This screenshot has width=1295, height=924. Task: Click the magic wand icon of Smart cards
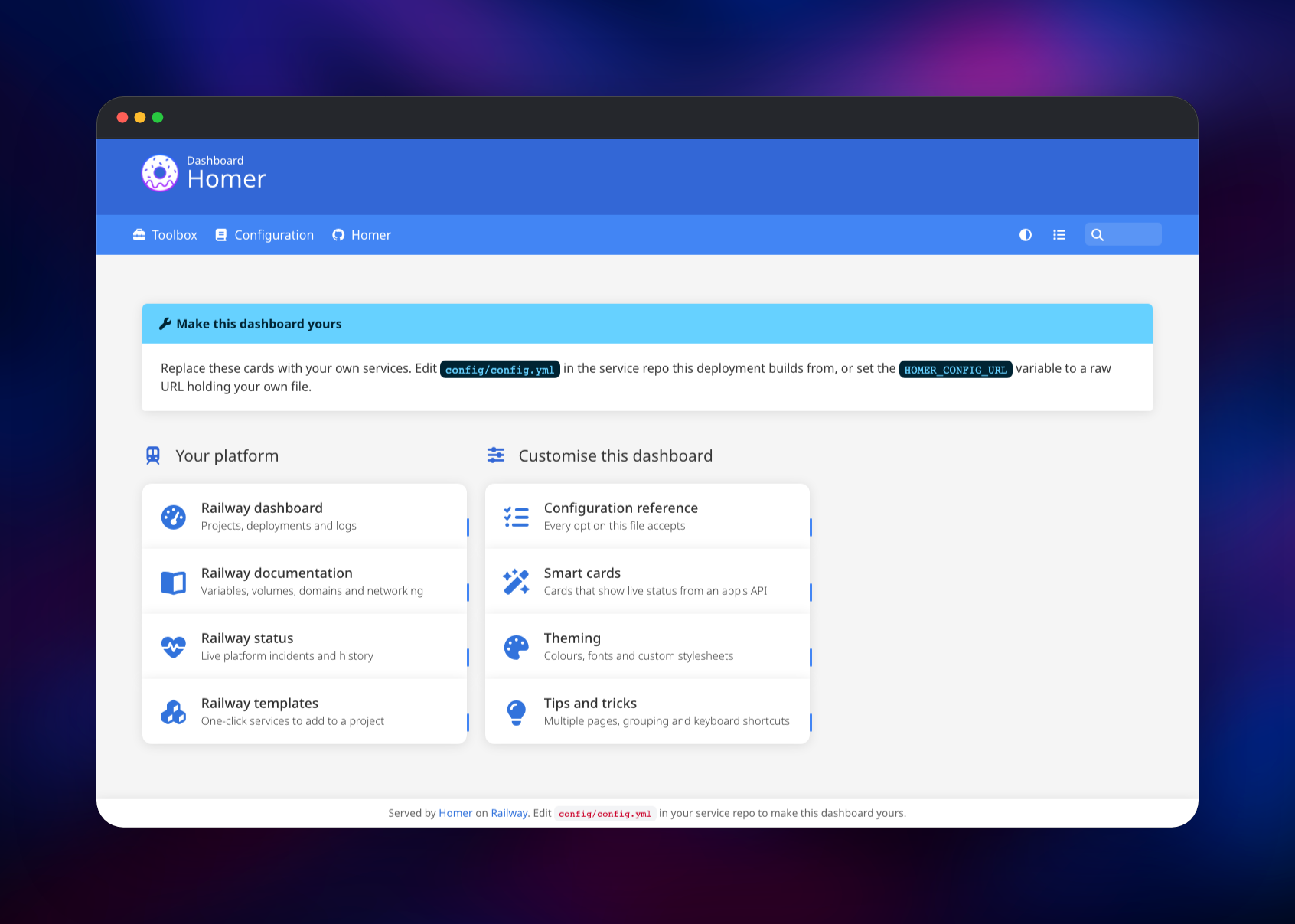tap(517, 582)
